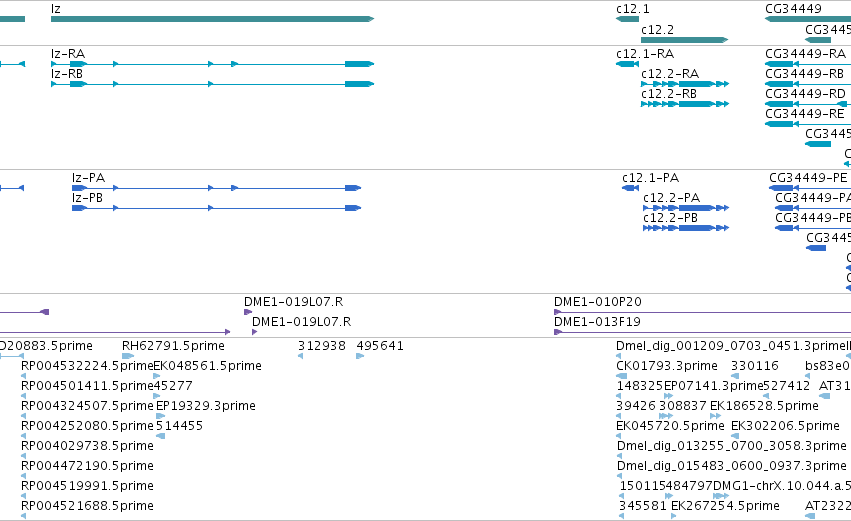Click the RH62791.5prime EST label
Viewport: 851px width, 521px height.
pyautogui.click(x=173, y=346)
